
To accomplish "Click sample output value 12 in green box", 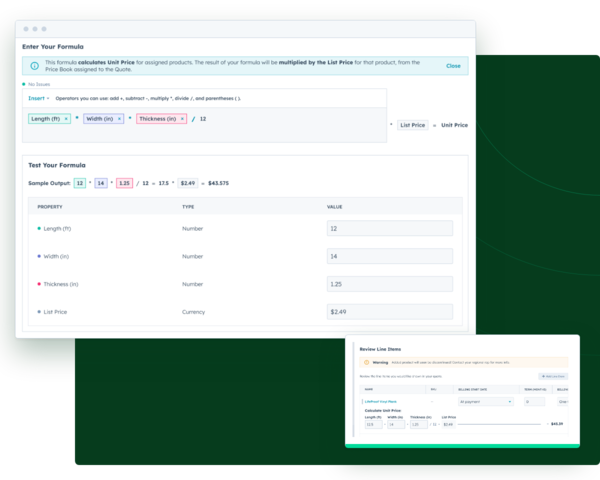I will [80, 183].
